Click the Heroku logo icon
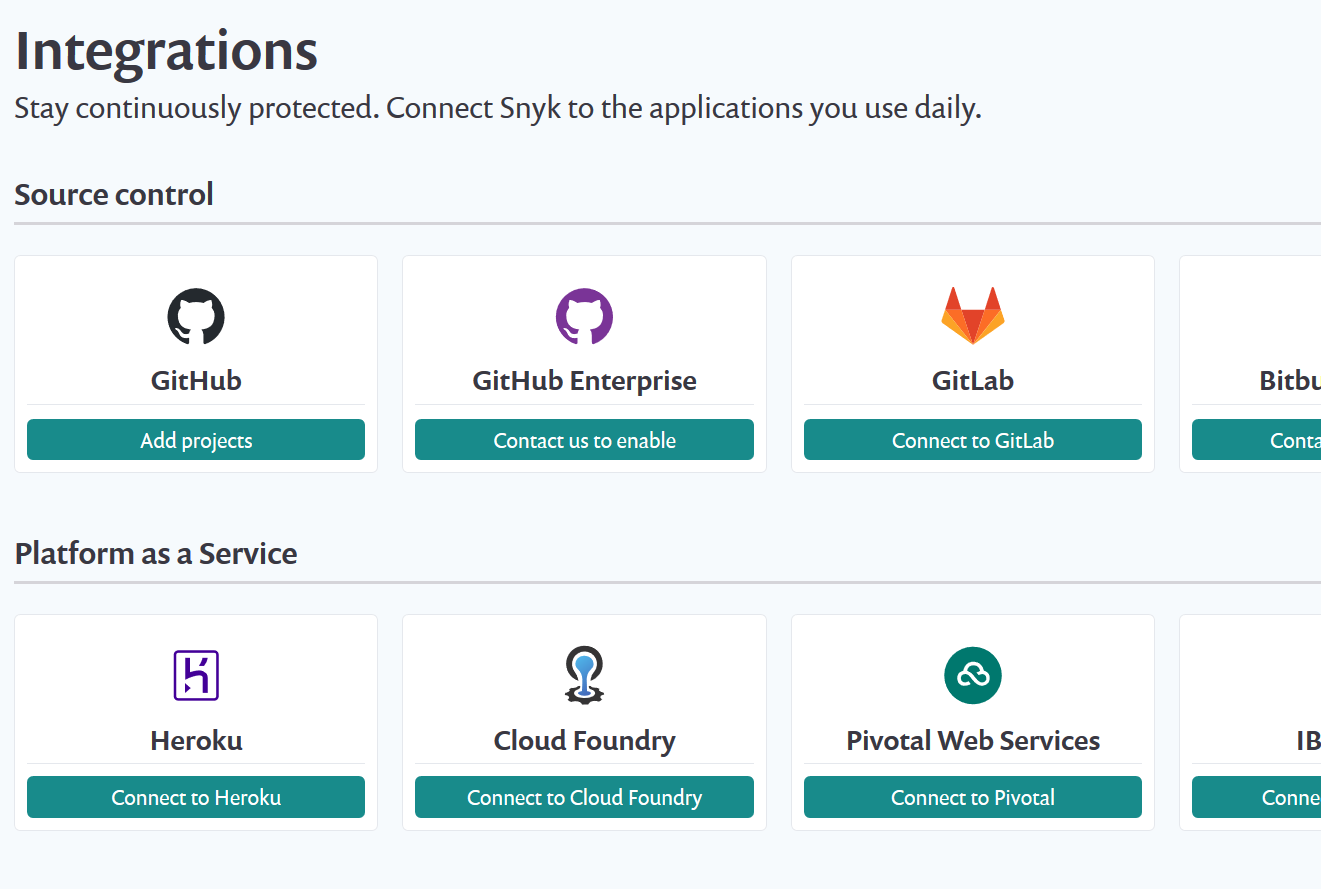1321x889 pixels. (x=196, y=675)
